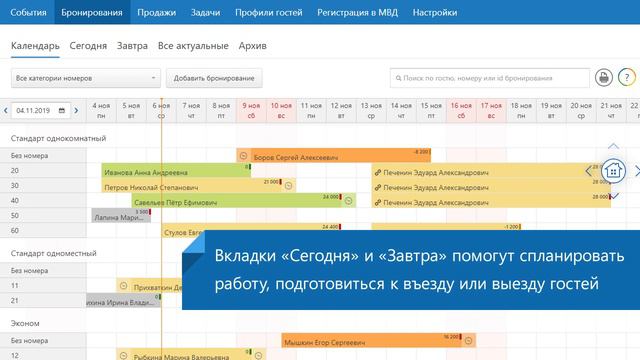Screen dimensions: 640x360
Task: Click the Стандарт однокомнатный category heading
Action: pyautogui.click(x=58, y=138)
